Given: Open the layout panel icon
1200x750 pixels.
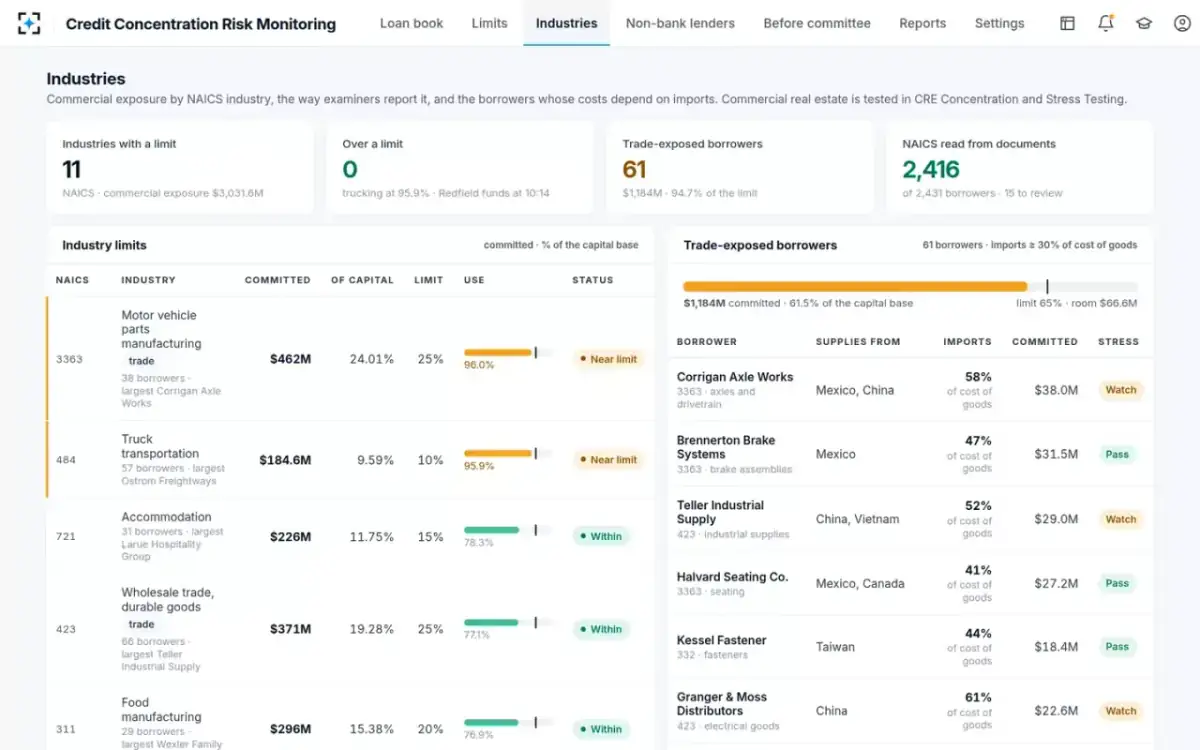Looking at the screenshot, I should click(1068, 23).
